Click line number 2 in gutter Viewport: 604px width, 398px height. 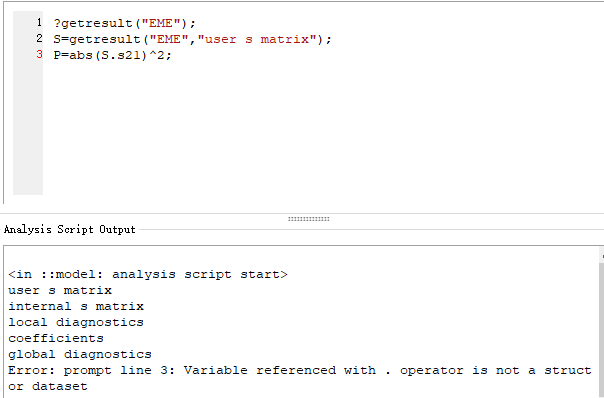(39, 39)
